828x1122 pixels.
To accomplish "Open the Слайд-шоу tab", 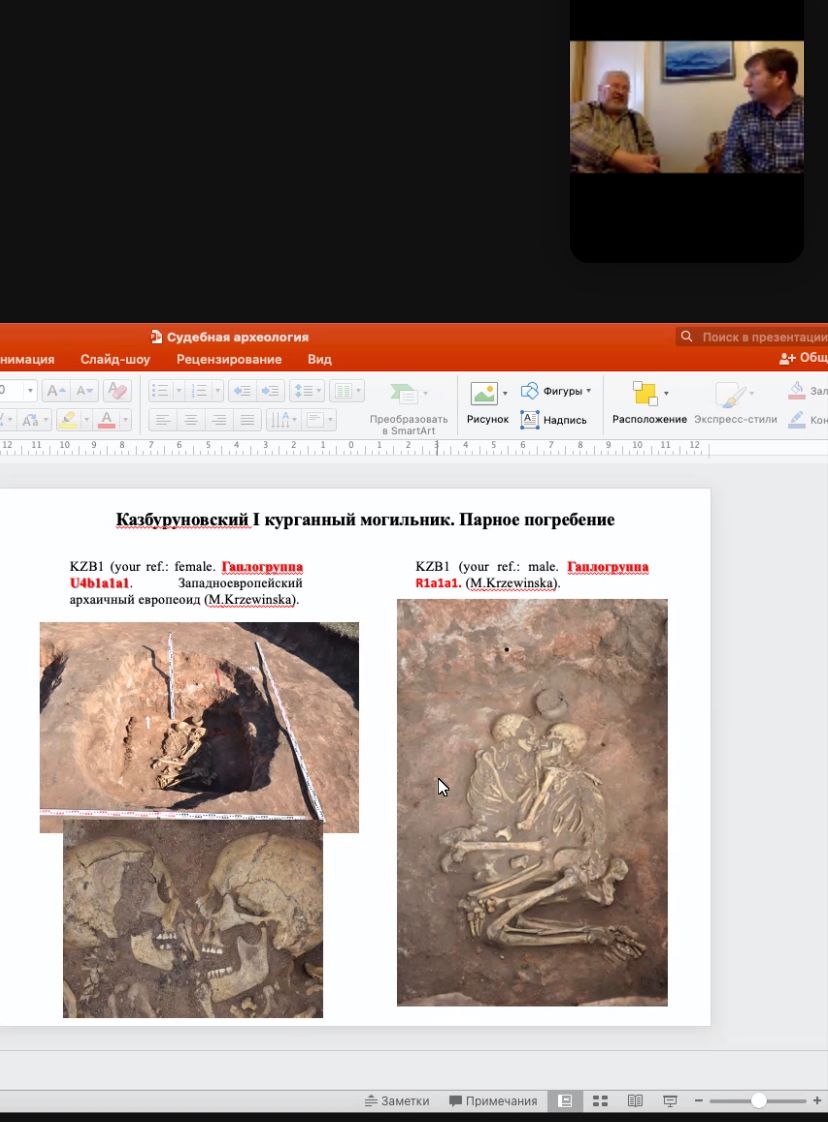I will (115, 359).
